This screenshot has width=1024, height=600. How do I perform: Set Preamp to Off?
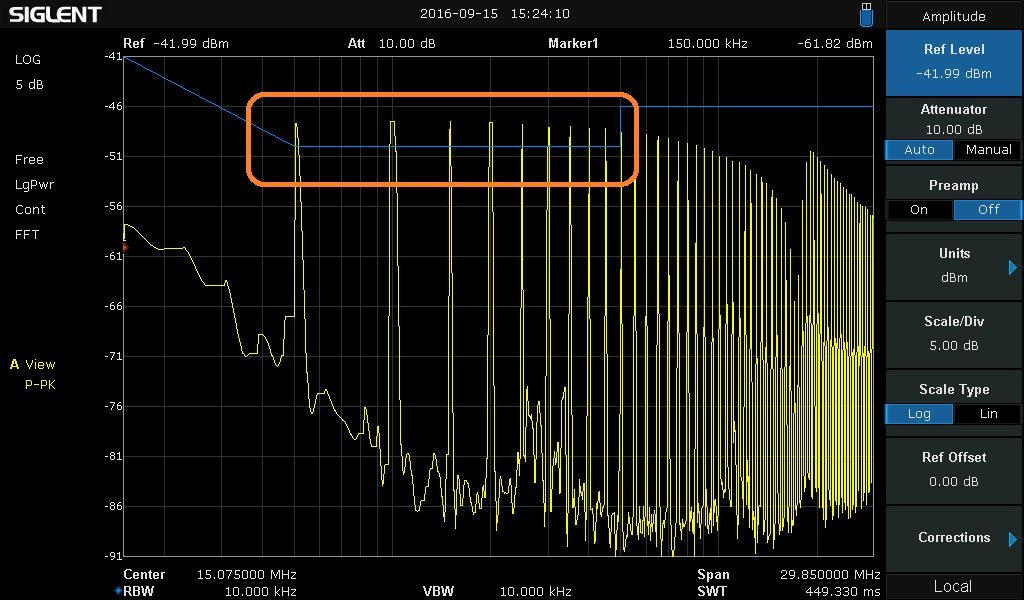(x=988, y=210)
